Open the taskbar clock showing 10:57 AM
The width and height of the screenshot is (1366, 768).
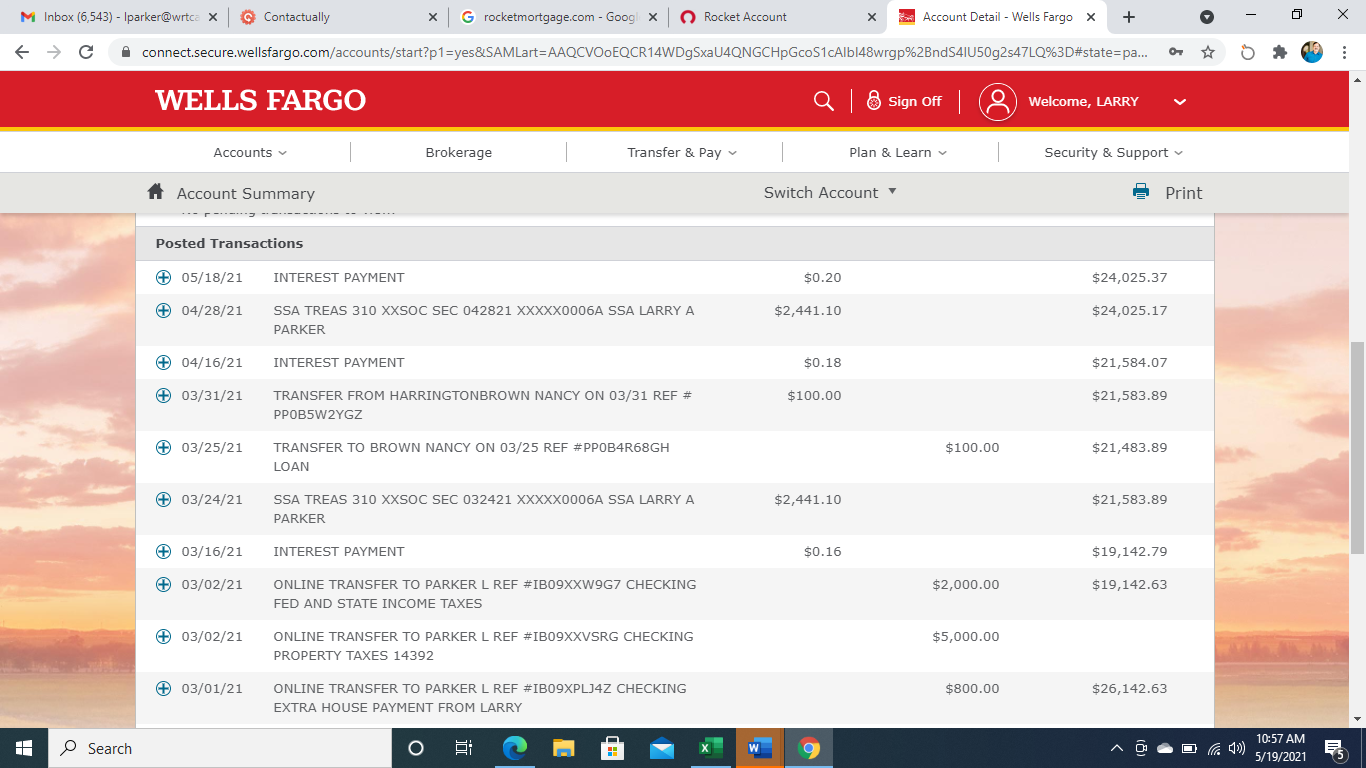(x=1279, y=748)
